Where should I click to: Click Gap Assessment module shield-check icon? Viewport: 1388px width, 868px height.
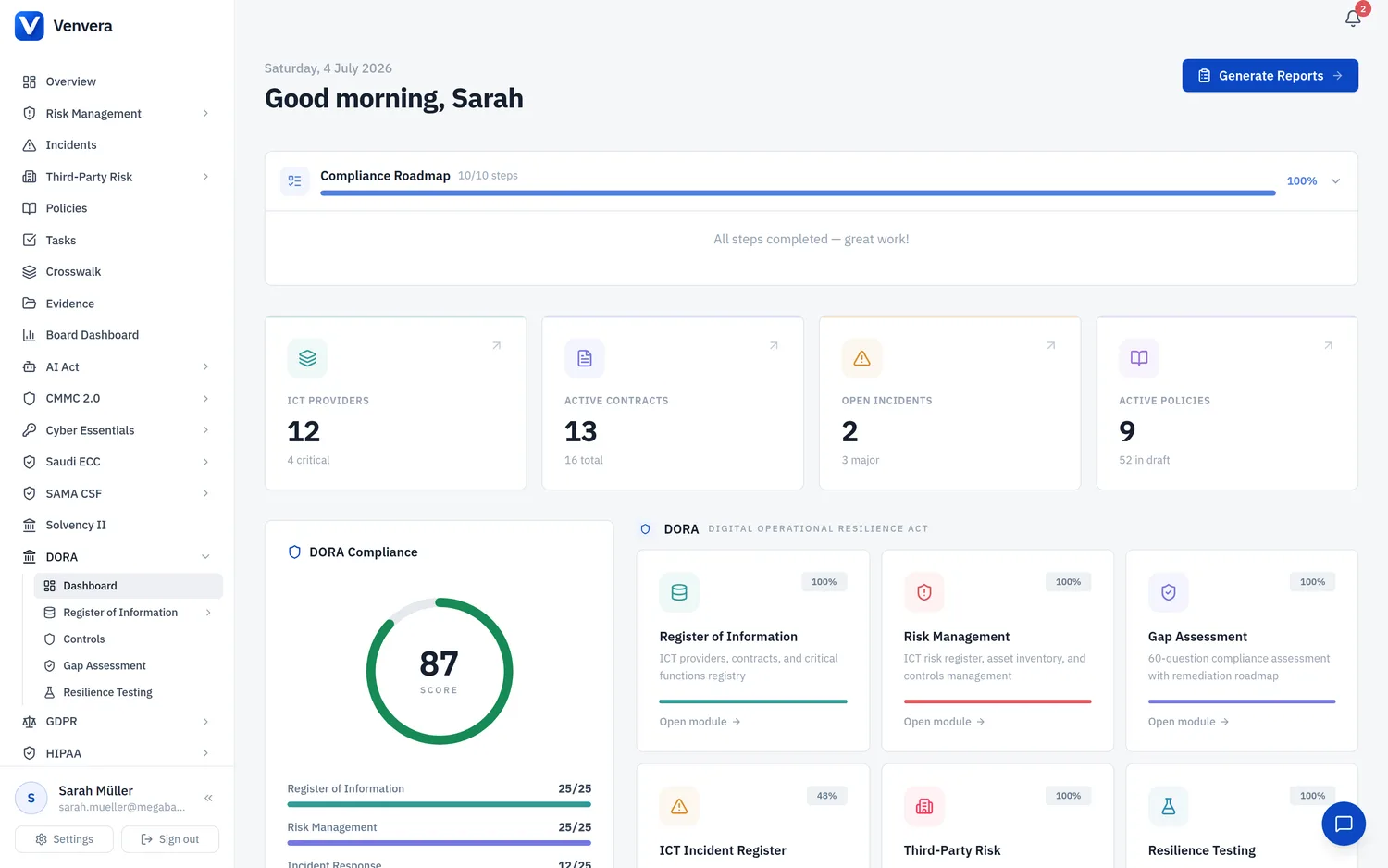(1168, 592)
